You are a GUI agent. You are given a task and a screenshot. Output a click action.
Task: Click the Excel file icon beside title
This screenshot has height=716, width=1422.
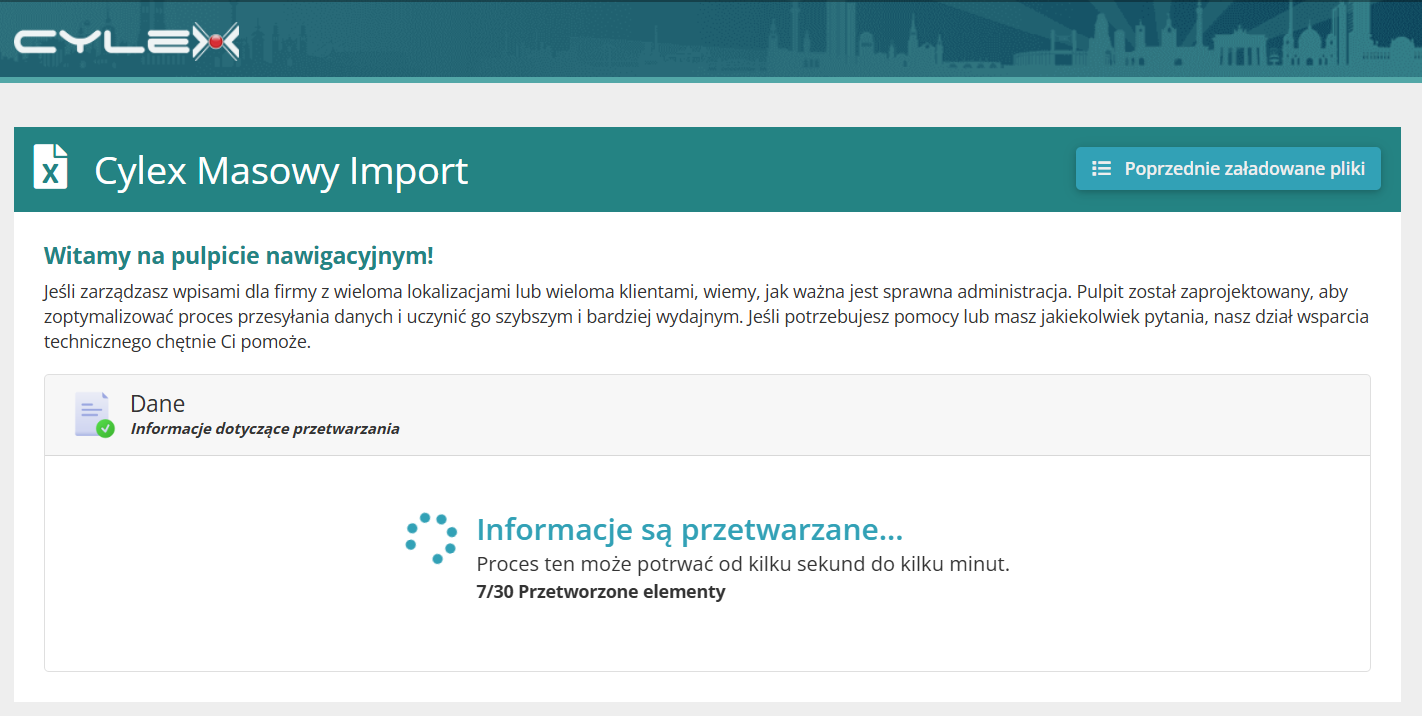coord(51,168)
